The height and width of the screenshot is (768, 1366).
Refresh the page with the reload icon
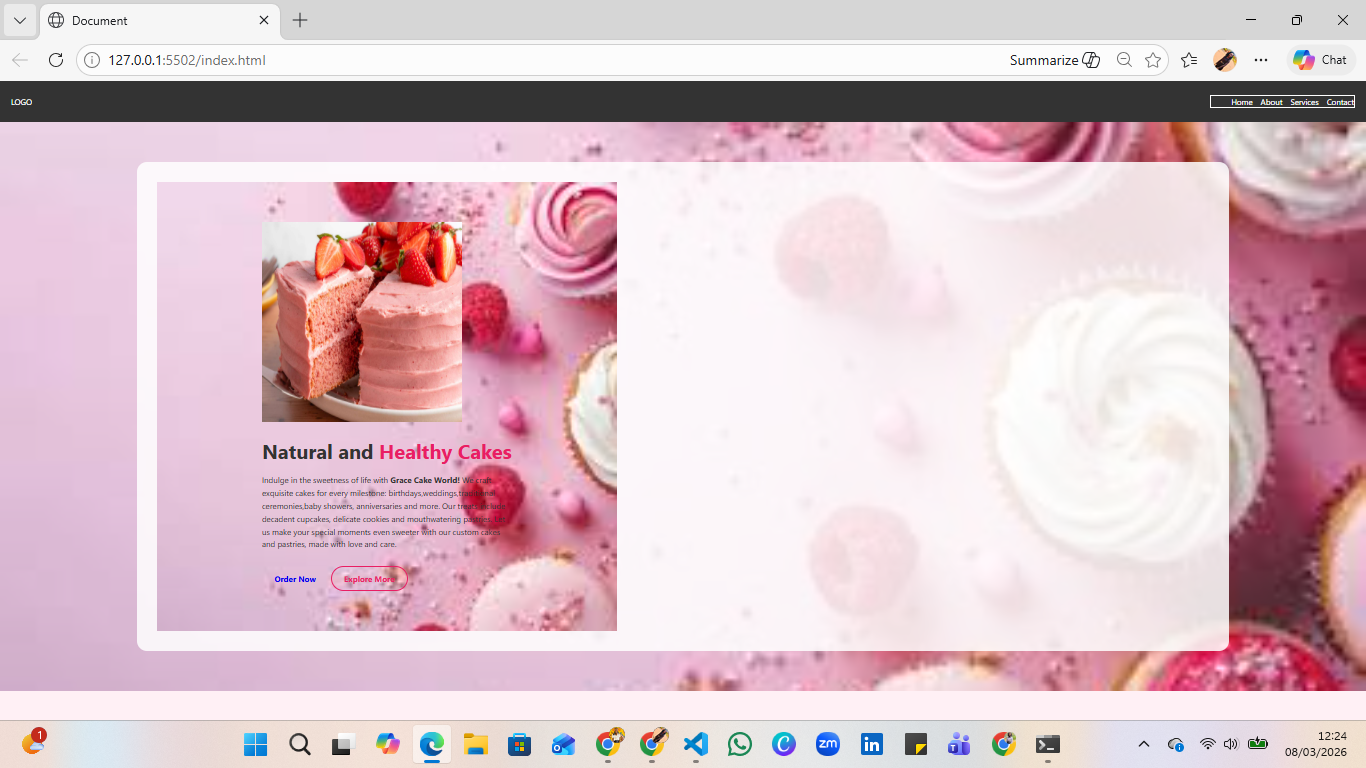point(56,60)
